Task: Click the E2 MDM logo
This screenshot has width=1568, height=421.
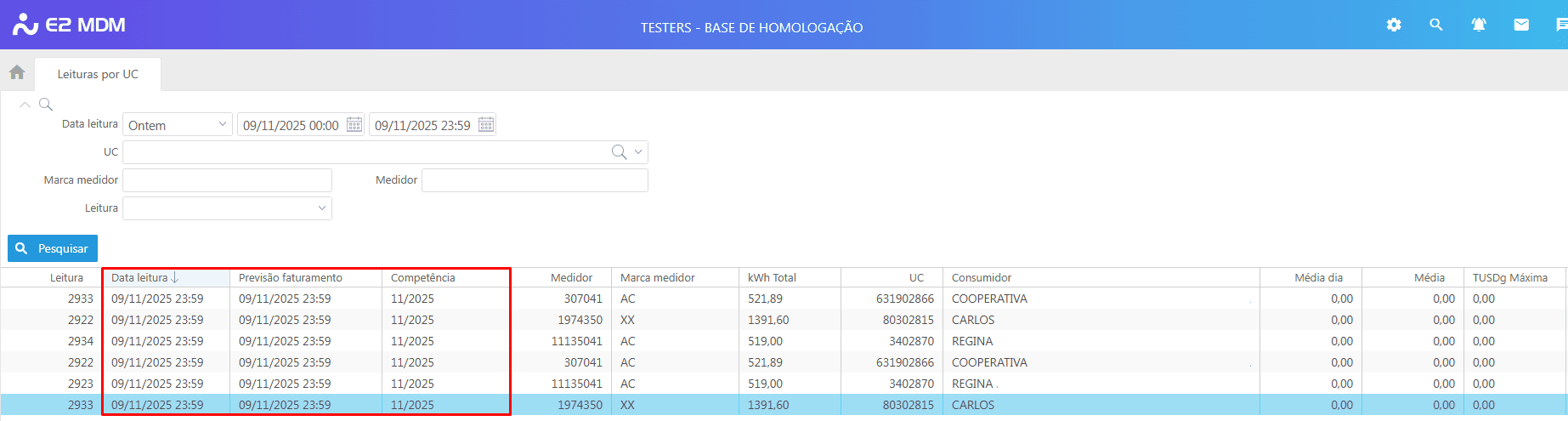Action: (x=69, y=25)
